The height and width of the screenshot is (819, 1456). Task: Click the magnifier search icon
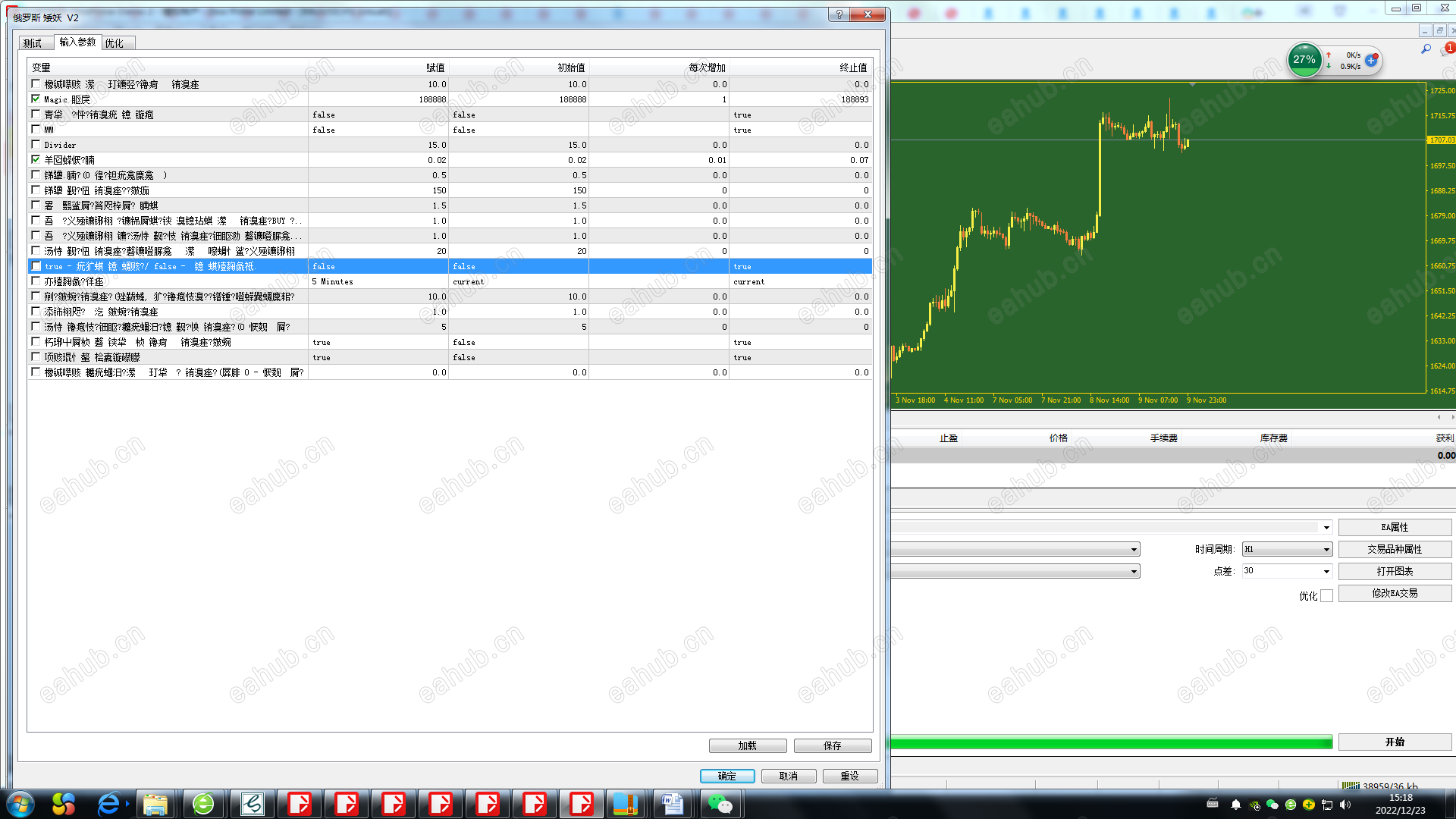click(1426, 49)
